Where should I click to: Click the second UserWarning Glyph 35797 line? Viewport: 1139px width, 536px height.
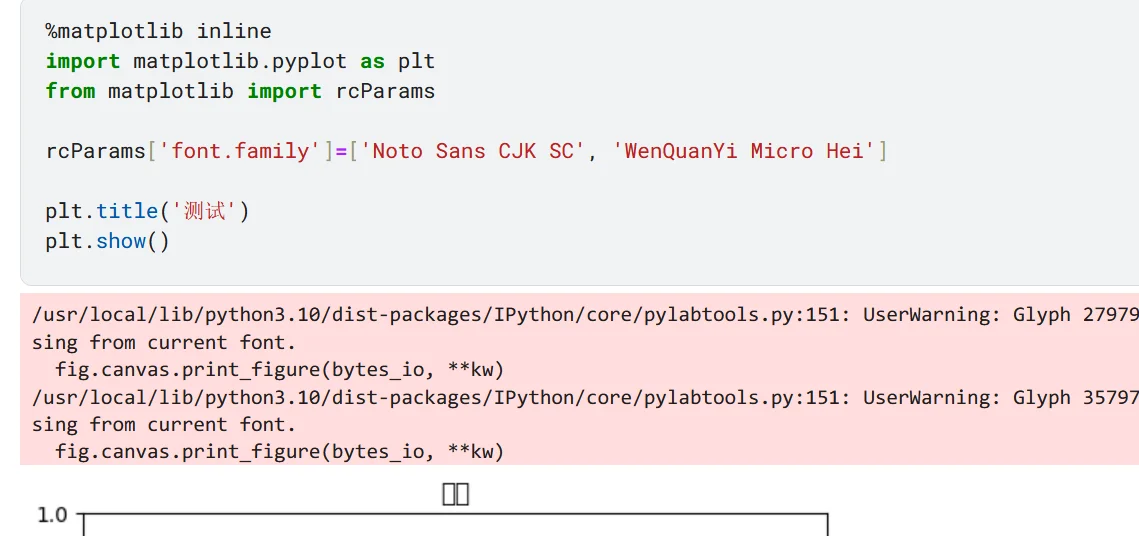click(585, 397)
